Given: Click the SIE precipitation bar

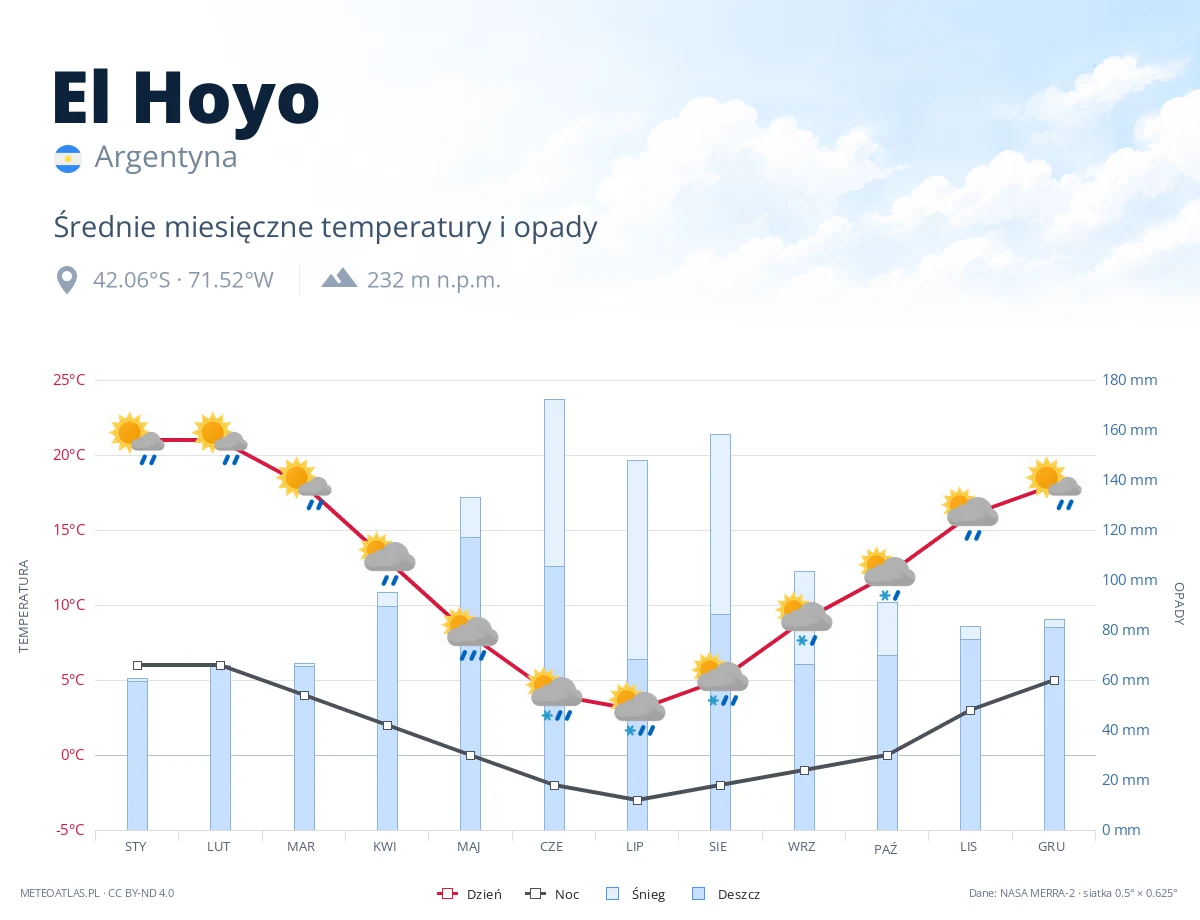Looking at the screenshot, I should click(720, 632).
